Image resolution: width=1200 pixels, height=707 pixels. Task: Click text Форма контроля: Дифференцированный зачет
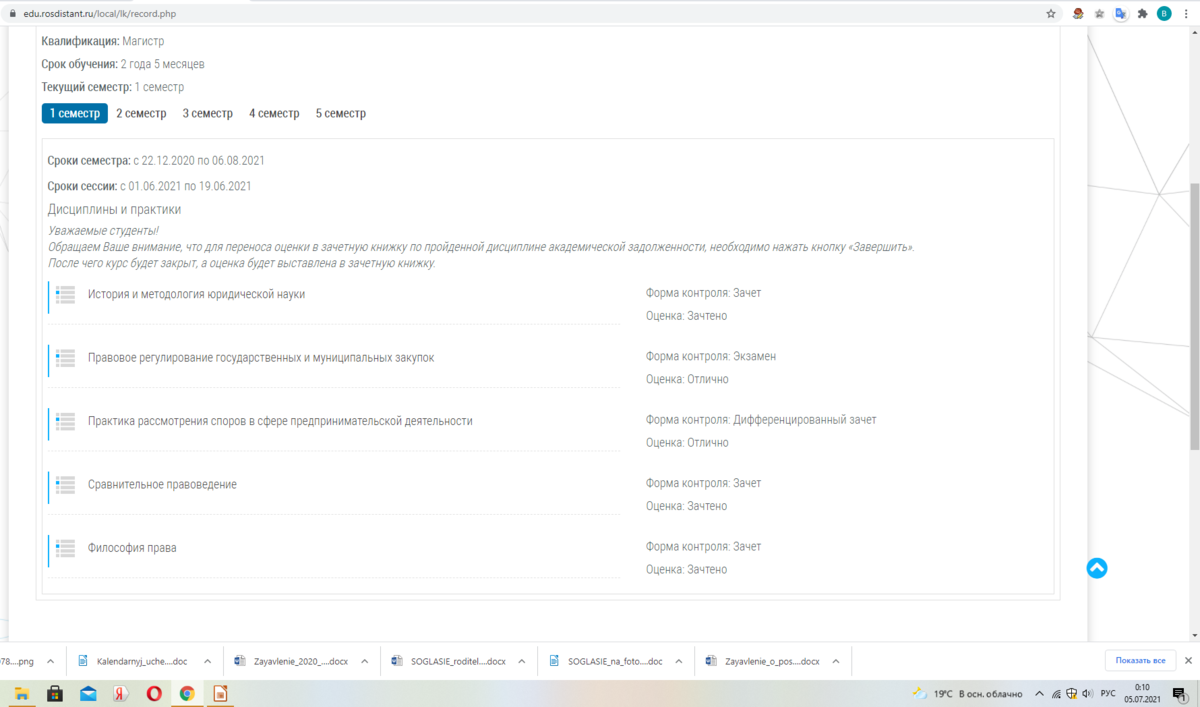click(x=761, y=420)
